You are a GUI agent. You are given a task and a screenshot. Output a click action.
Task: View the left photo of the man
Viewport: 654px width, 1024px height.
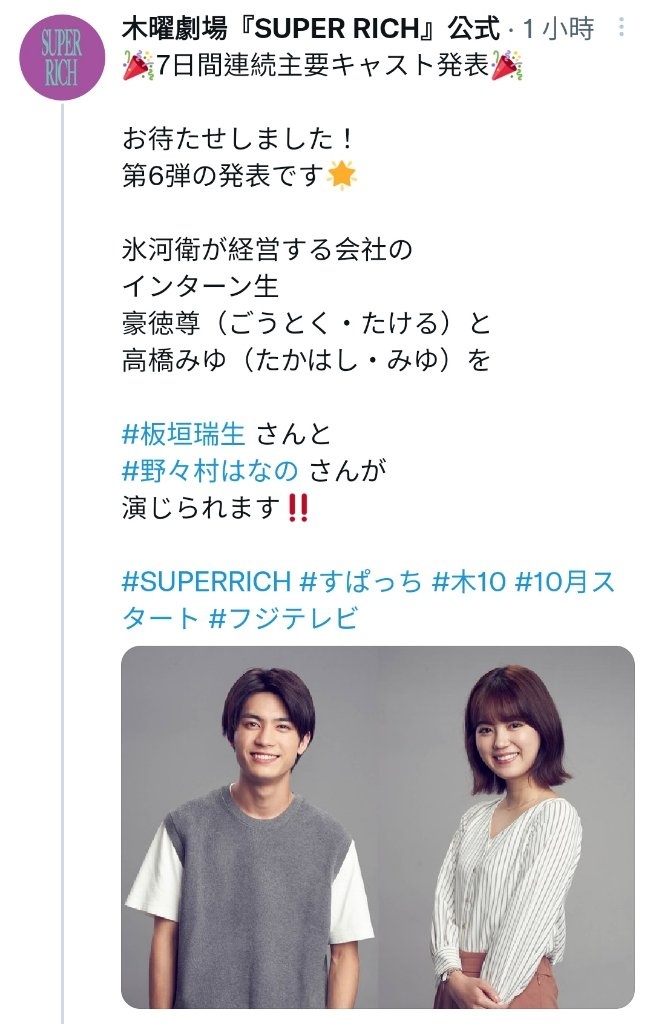tap(250, 827)
